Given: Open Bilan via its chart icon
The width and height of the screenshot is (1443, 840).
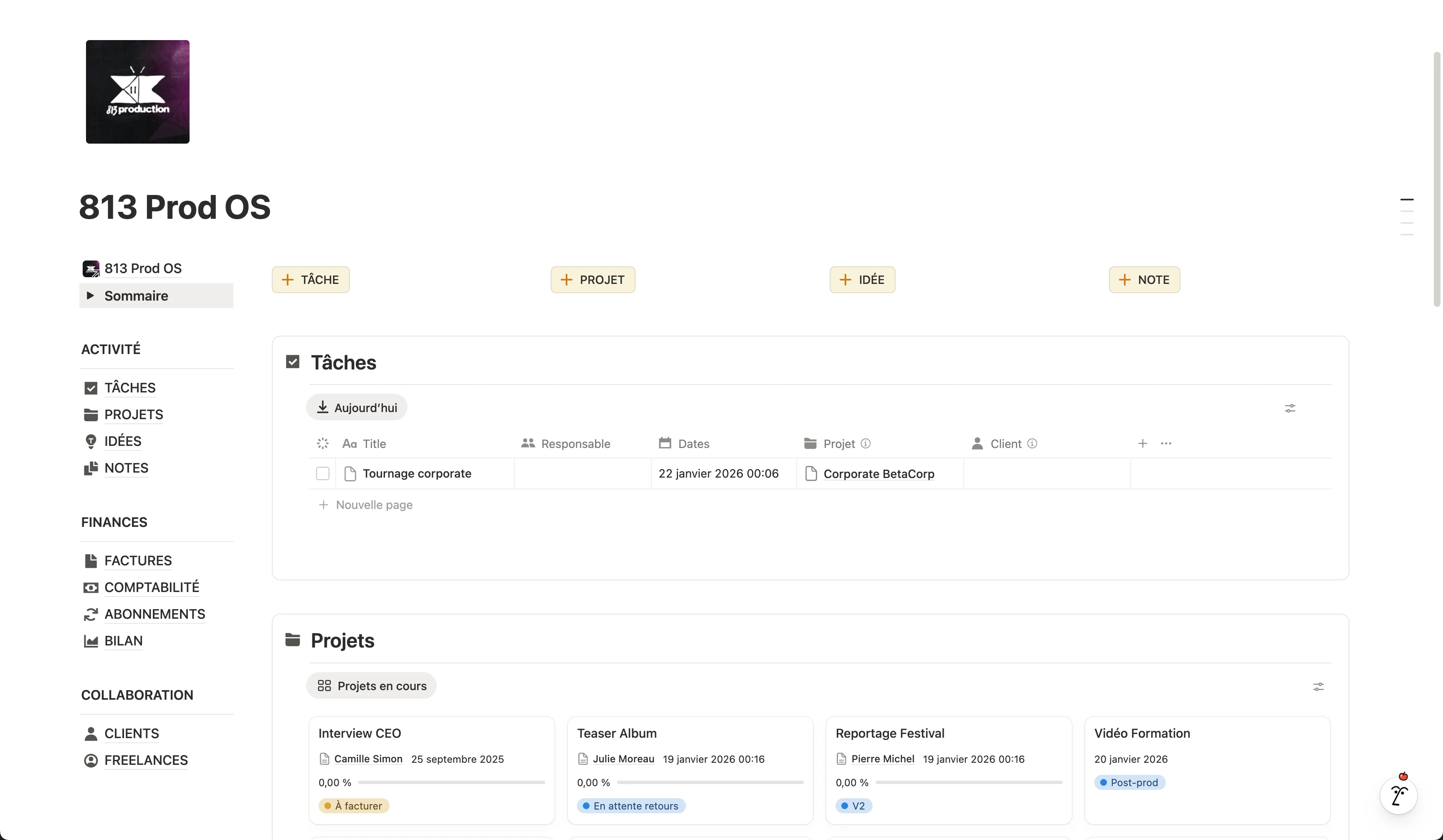Looking at the screenshot, I should pyautogui.click(x=91, y=641).
